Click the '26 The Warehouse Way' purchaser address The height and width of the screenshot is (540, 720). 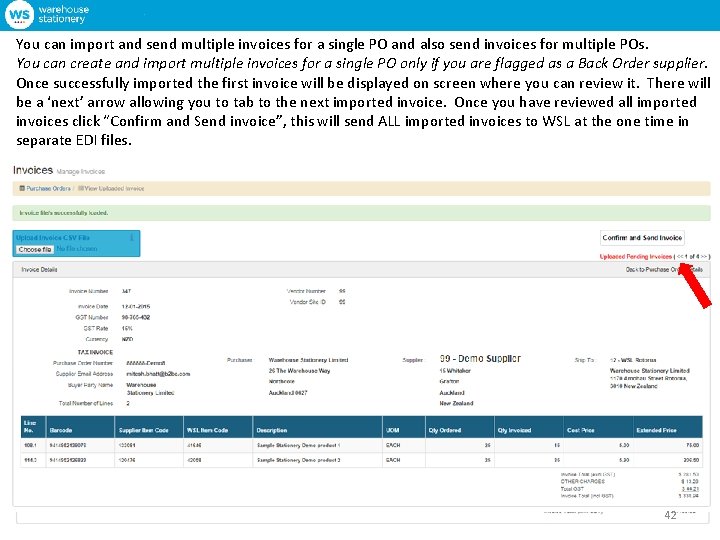click(x=299, y=371)
